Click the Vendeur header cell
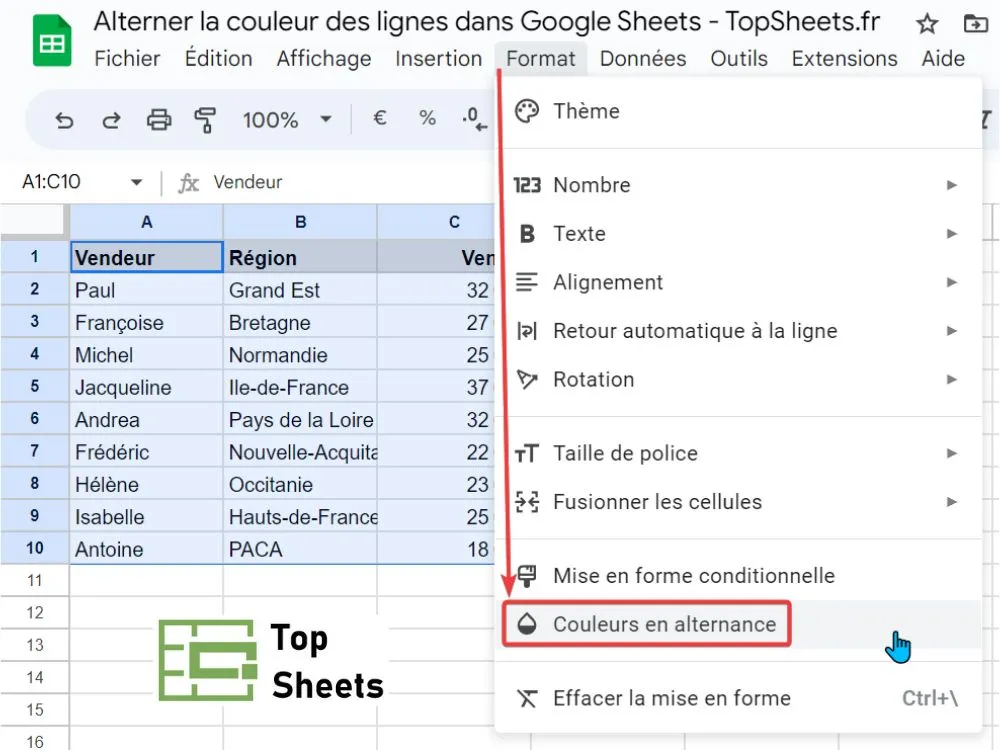This screenshot has width=1000, height=750. (x=147, y=257)
